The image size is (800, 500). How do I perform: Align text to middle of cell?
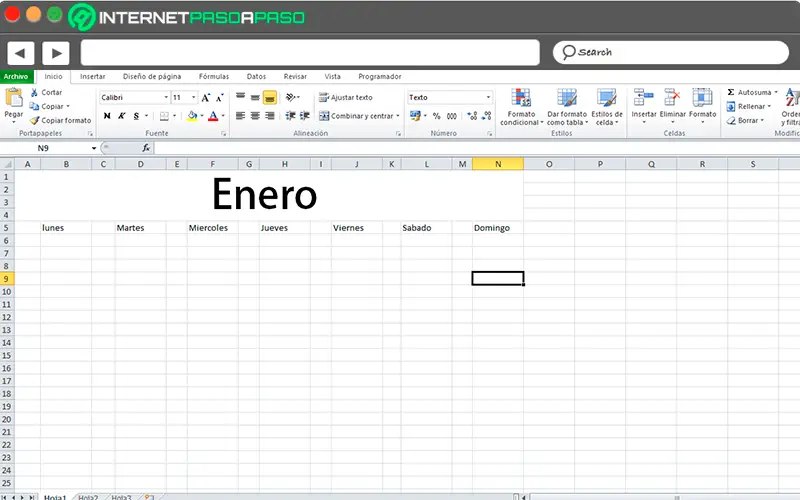click(255, 97)
